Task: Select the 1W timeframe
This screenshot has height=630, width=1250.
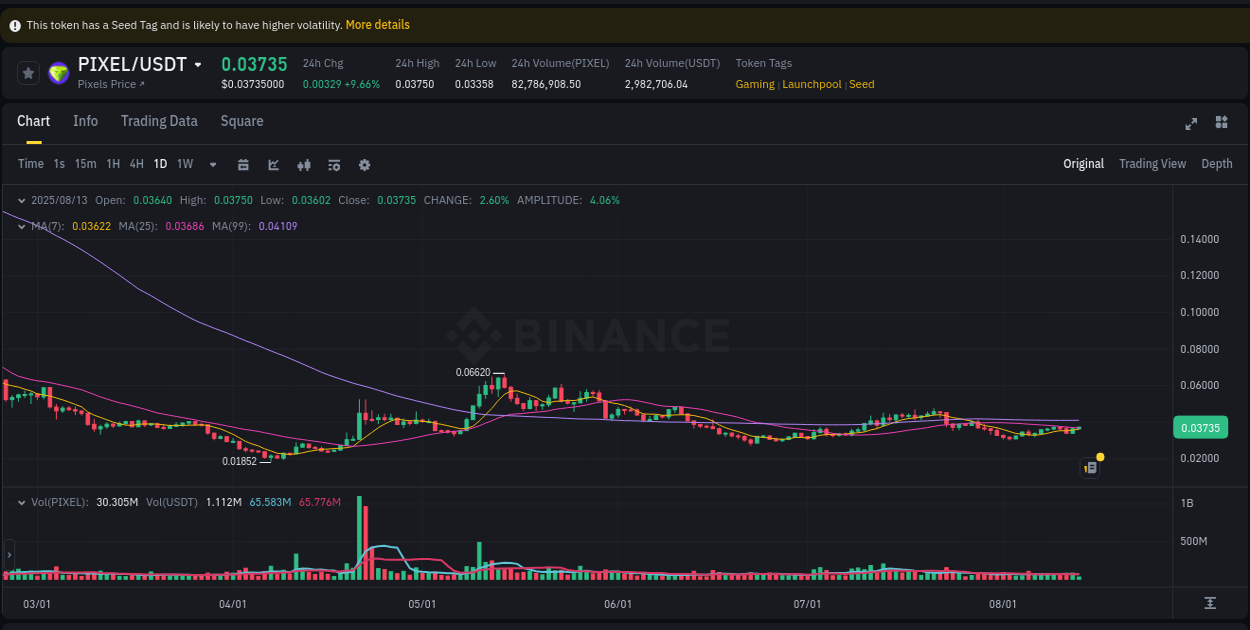Action: point(184,164)
